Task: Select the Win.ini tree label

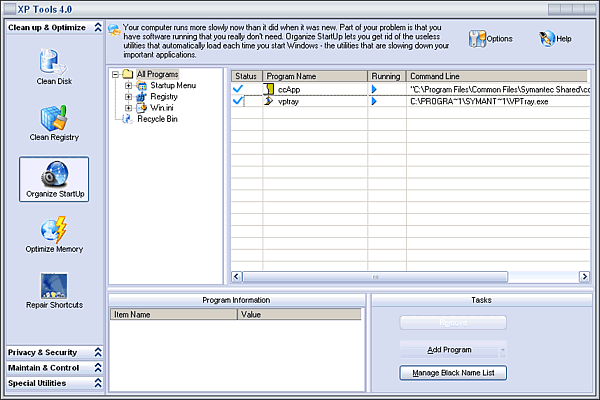Action: pos(161,108)
